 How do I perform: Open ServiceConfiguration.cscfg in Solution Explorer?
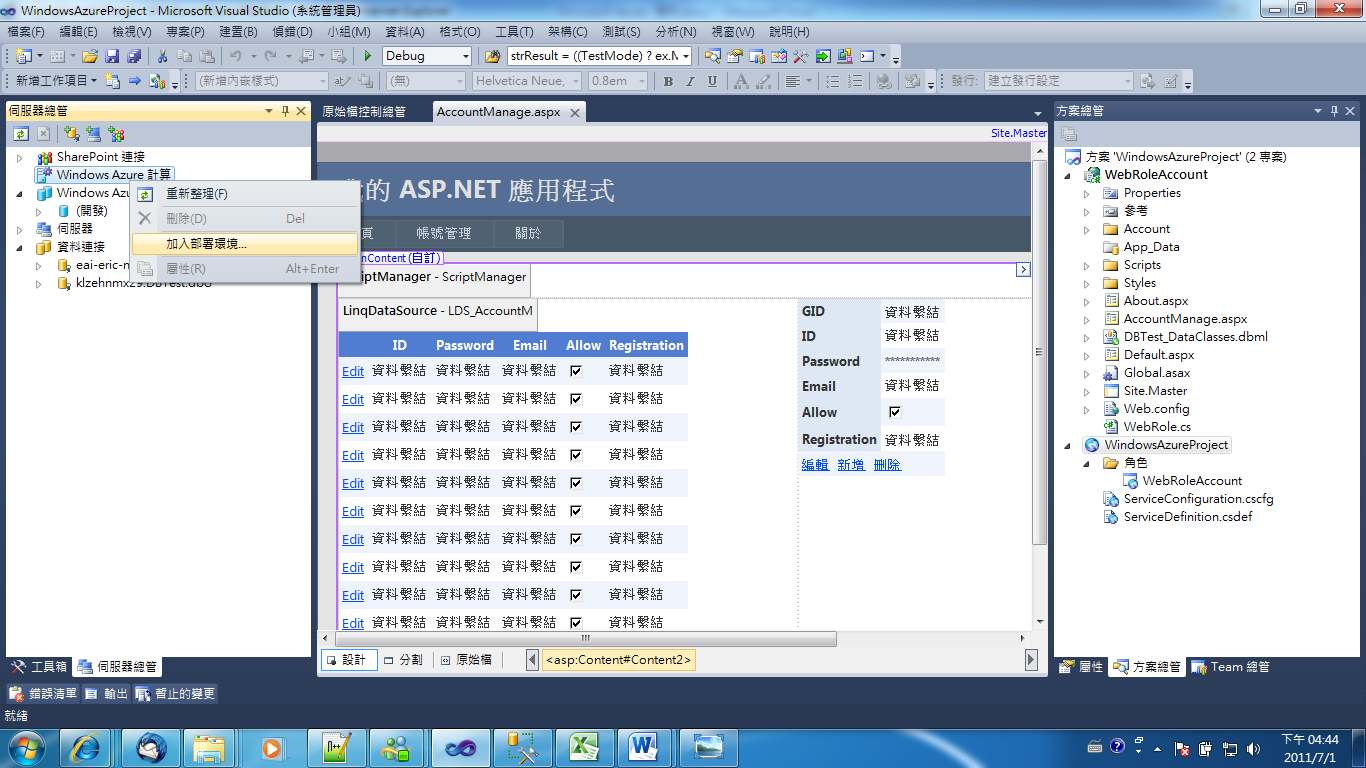click(1198, 499)
